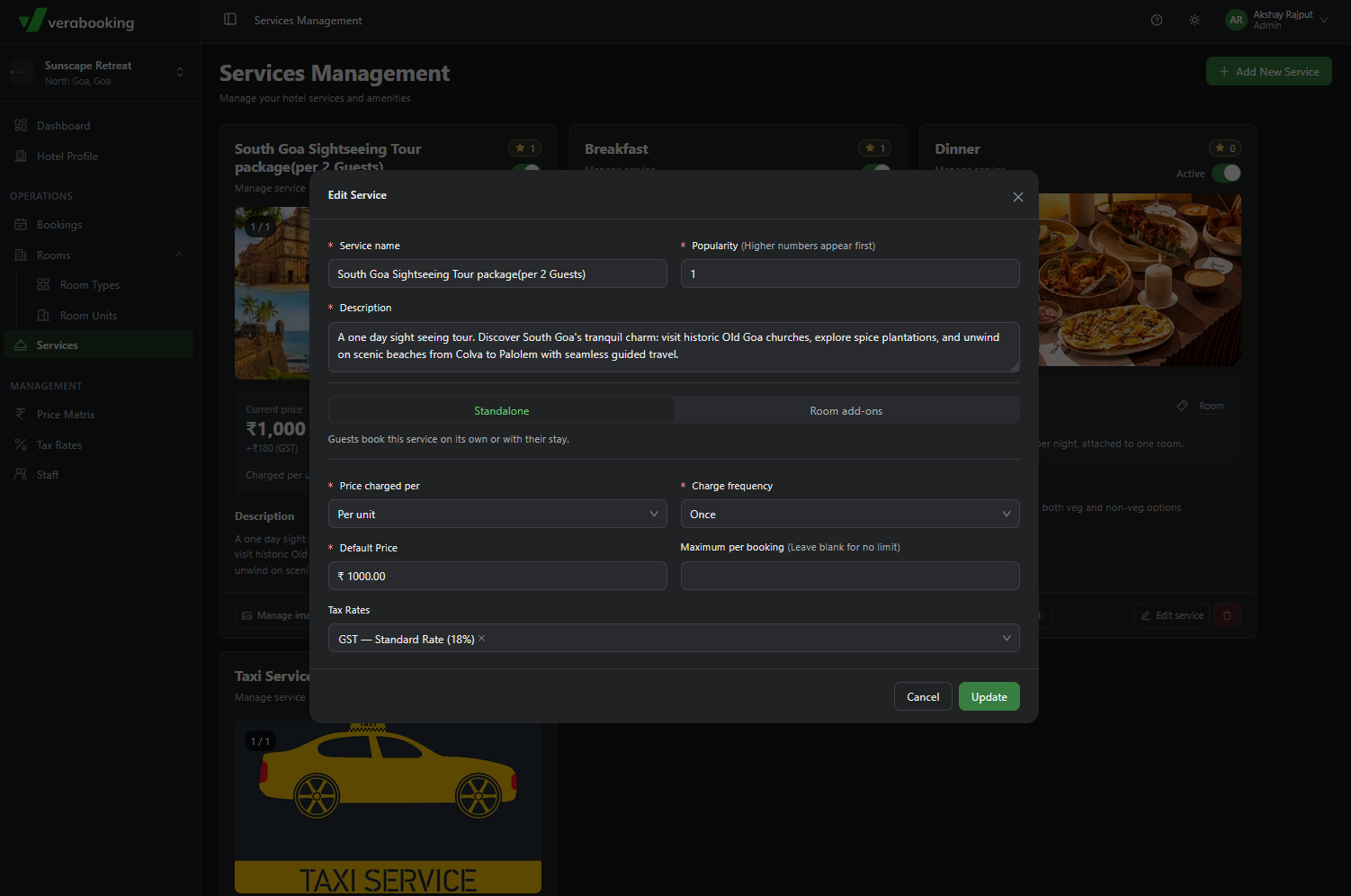
Task: Click the Add New Service button
Action: pos(1269,71)
